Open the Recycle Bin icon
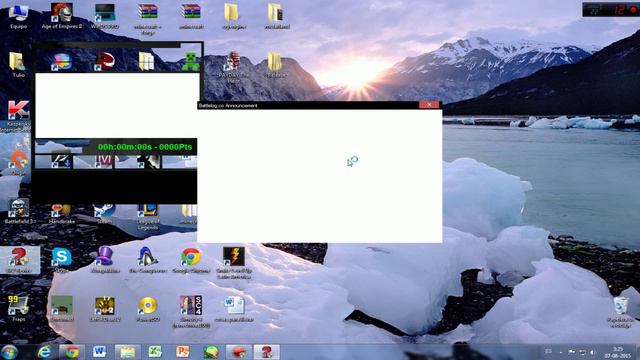 pyautogui.click(x=620, y=312)
